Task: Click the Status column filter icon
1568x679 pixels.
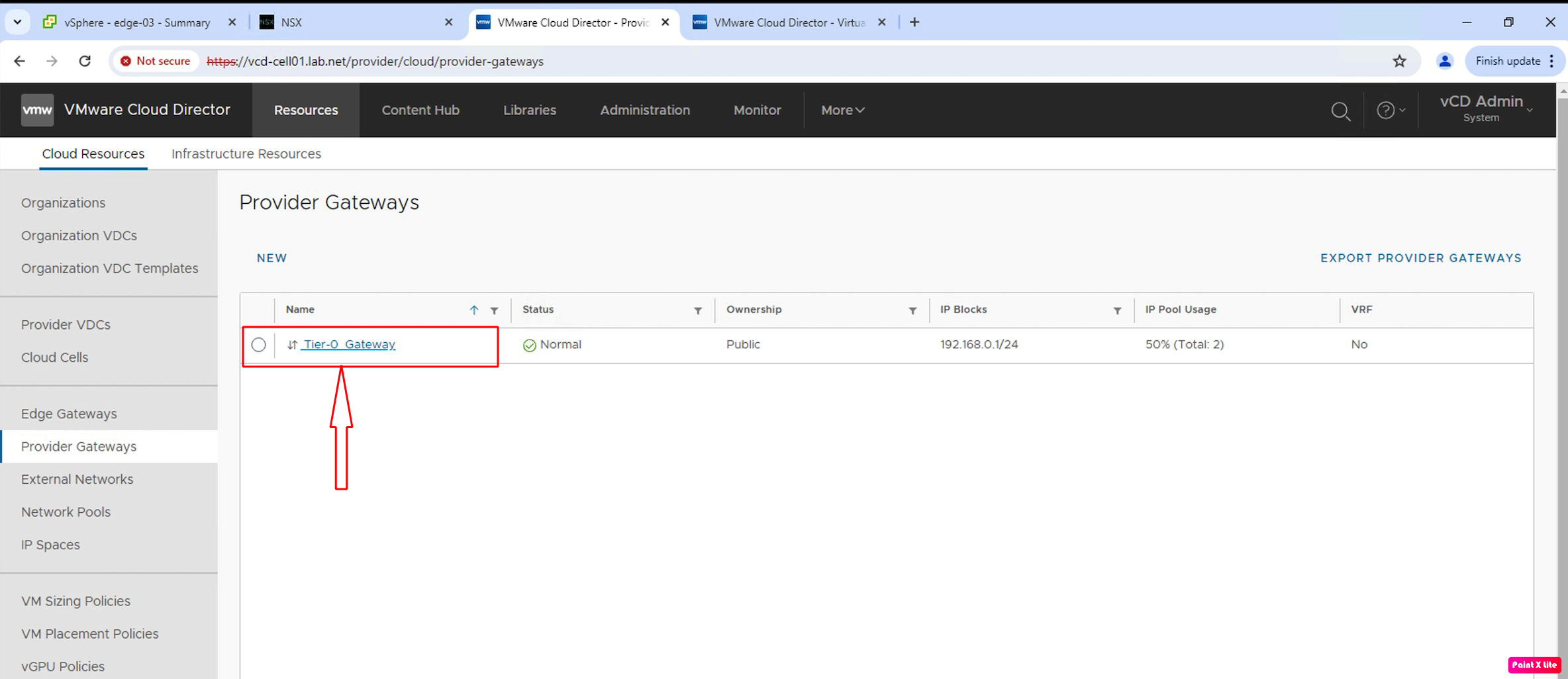Action: 697,310
